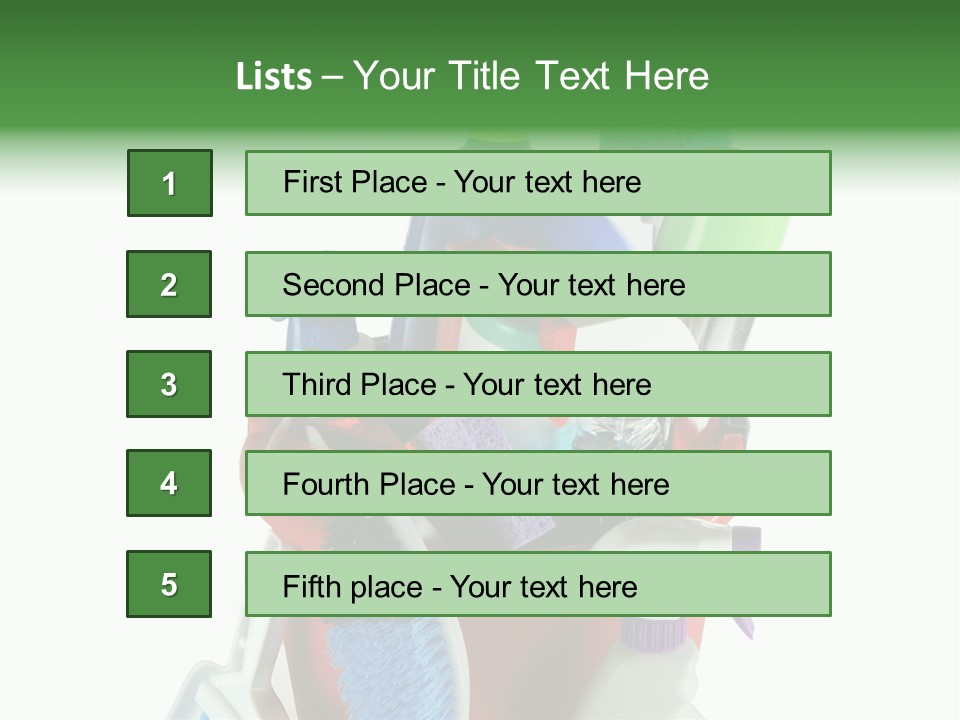The height and width of the screenshot is (720, 960).
Task: Click the Second Place text bar
Action: click(538, 284)
